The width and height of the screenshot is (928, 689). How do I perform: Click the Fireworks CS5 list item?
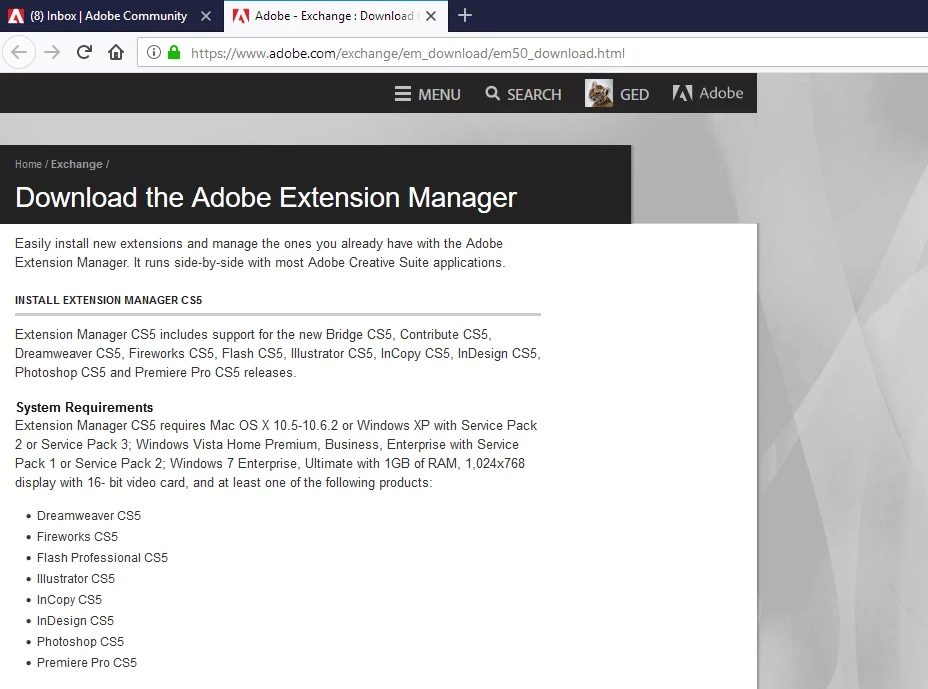[x=78, y=536]
